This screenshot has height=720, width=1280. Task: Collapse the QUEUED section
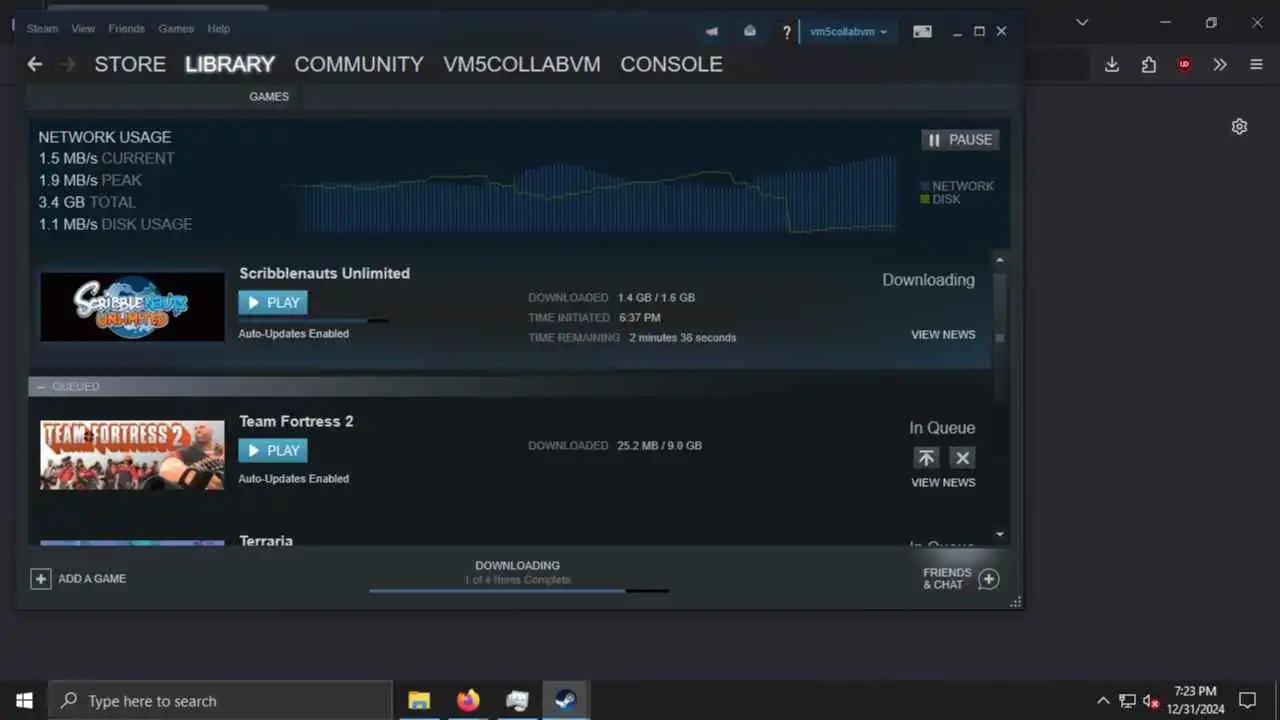pyautogui.click(x=41, y=387)
